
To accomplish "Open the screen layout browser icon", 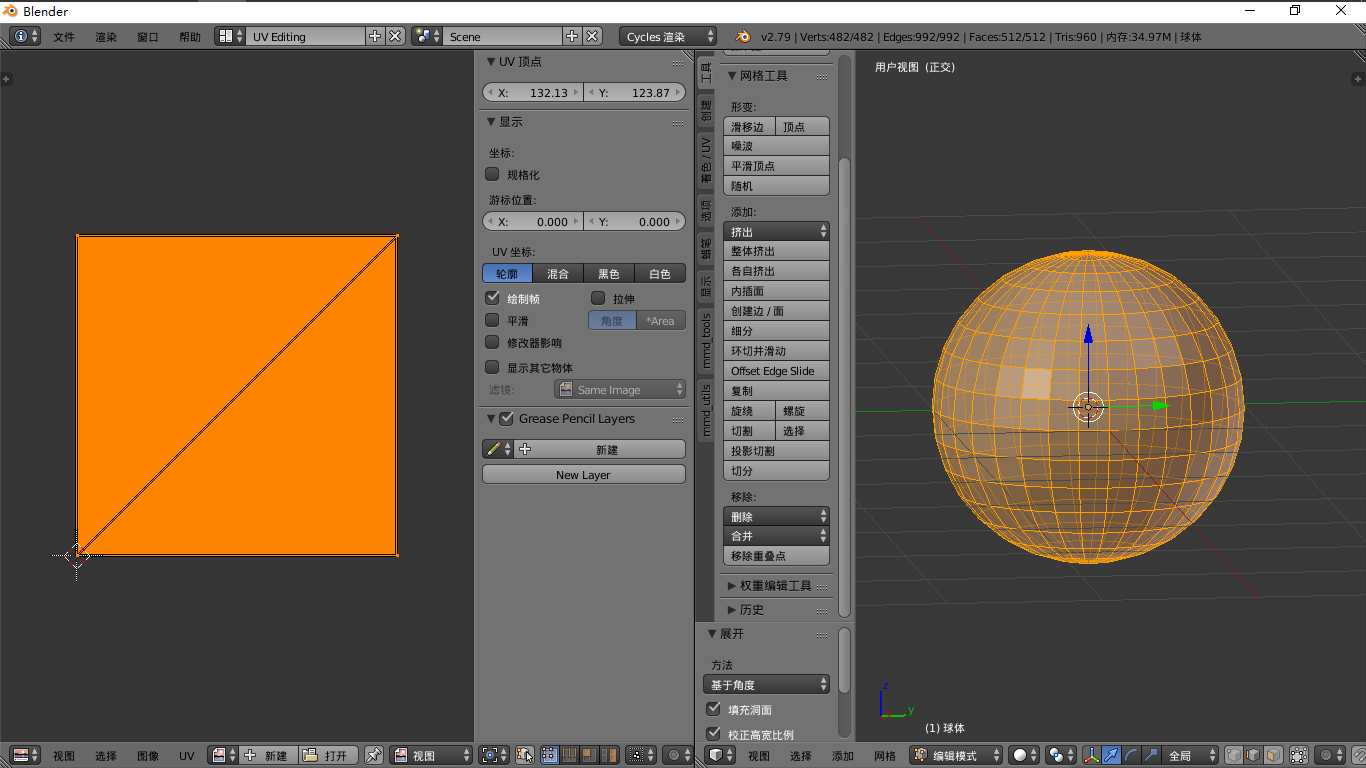I will [231, 36].
